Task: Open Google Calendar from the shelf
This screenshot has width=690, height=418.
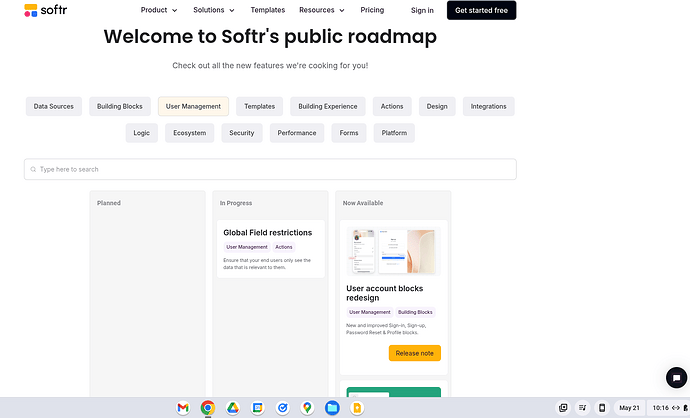Action: 257,408
